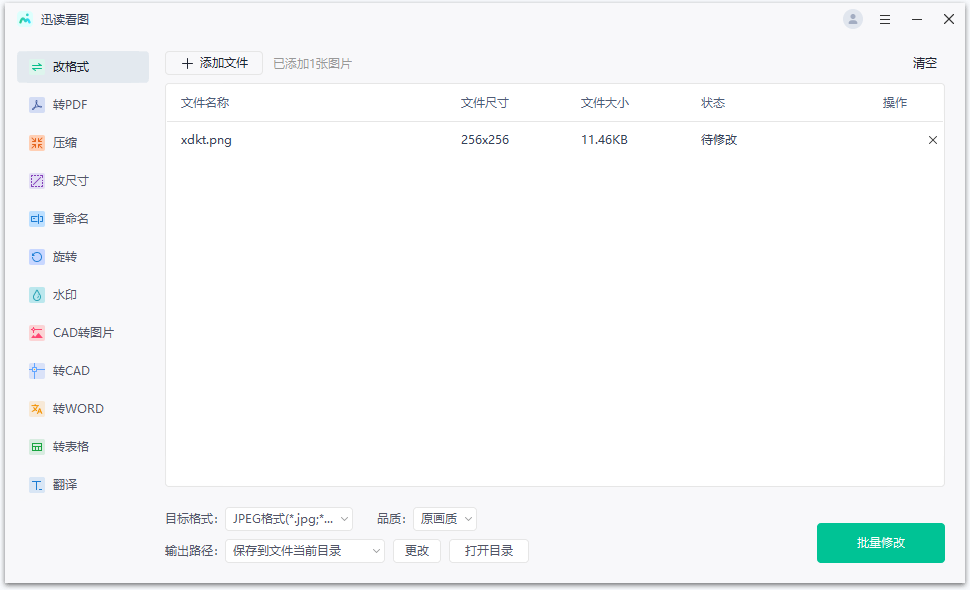Open the 品质 quality dropdown
The width and height of the screenshot is (970, 590).
coord(444,518)
